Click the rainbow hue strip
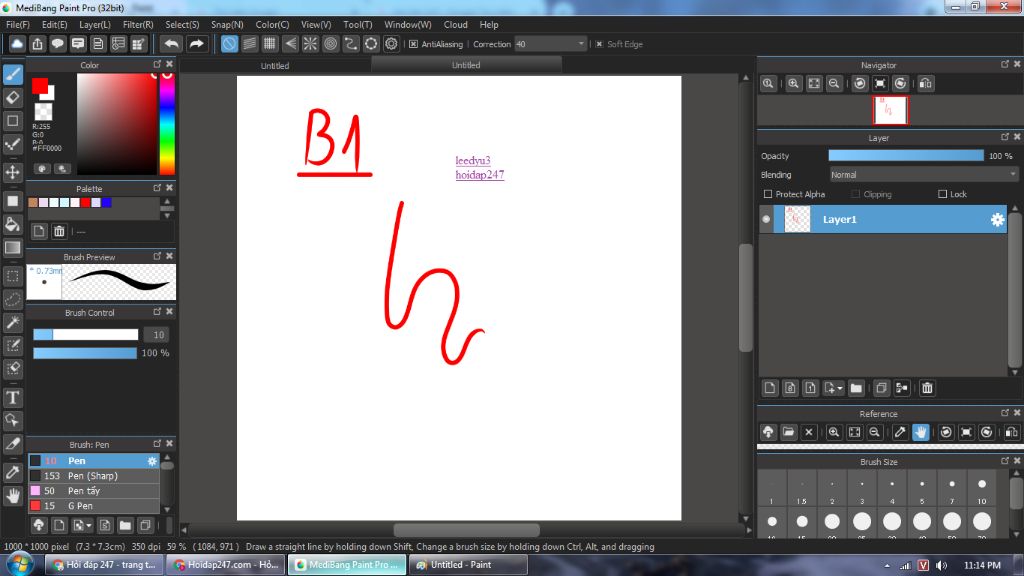The width and height of the screenshot is (1024, 576). (x=167, y=124)
